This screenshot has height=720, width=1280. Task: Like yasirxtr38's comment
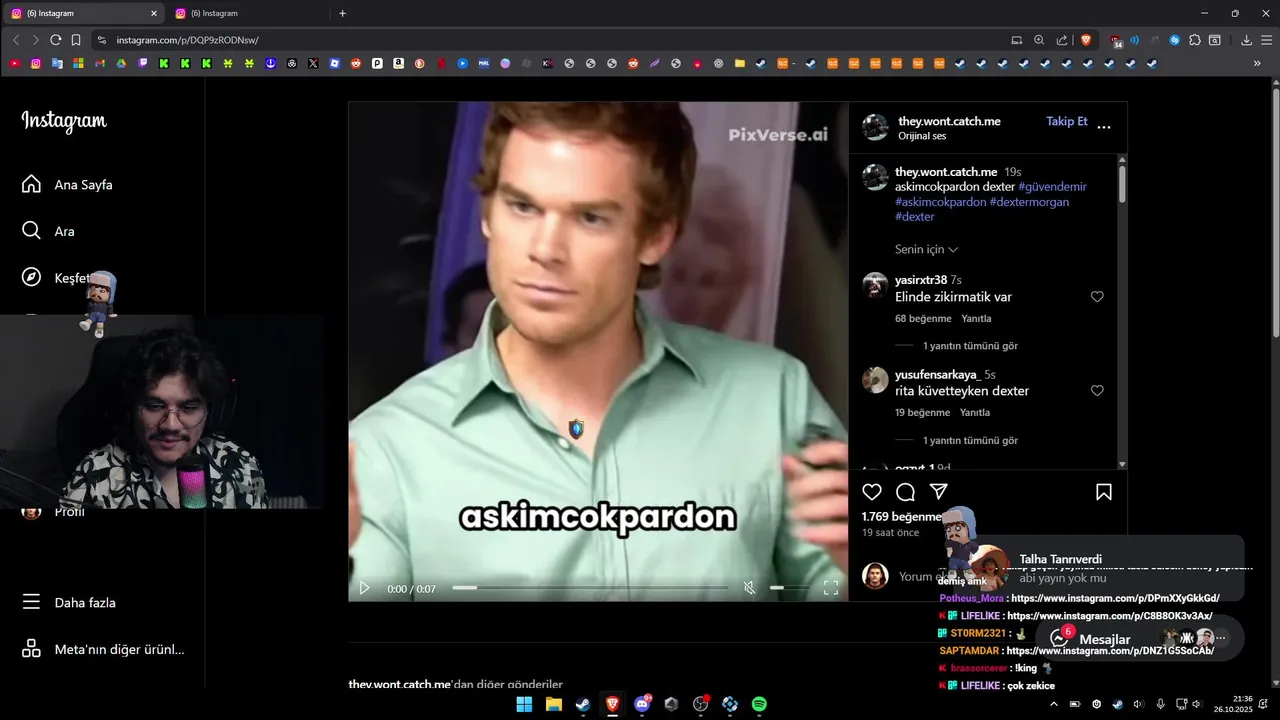1097,297
